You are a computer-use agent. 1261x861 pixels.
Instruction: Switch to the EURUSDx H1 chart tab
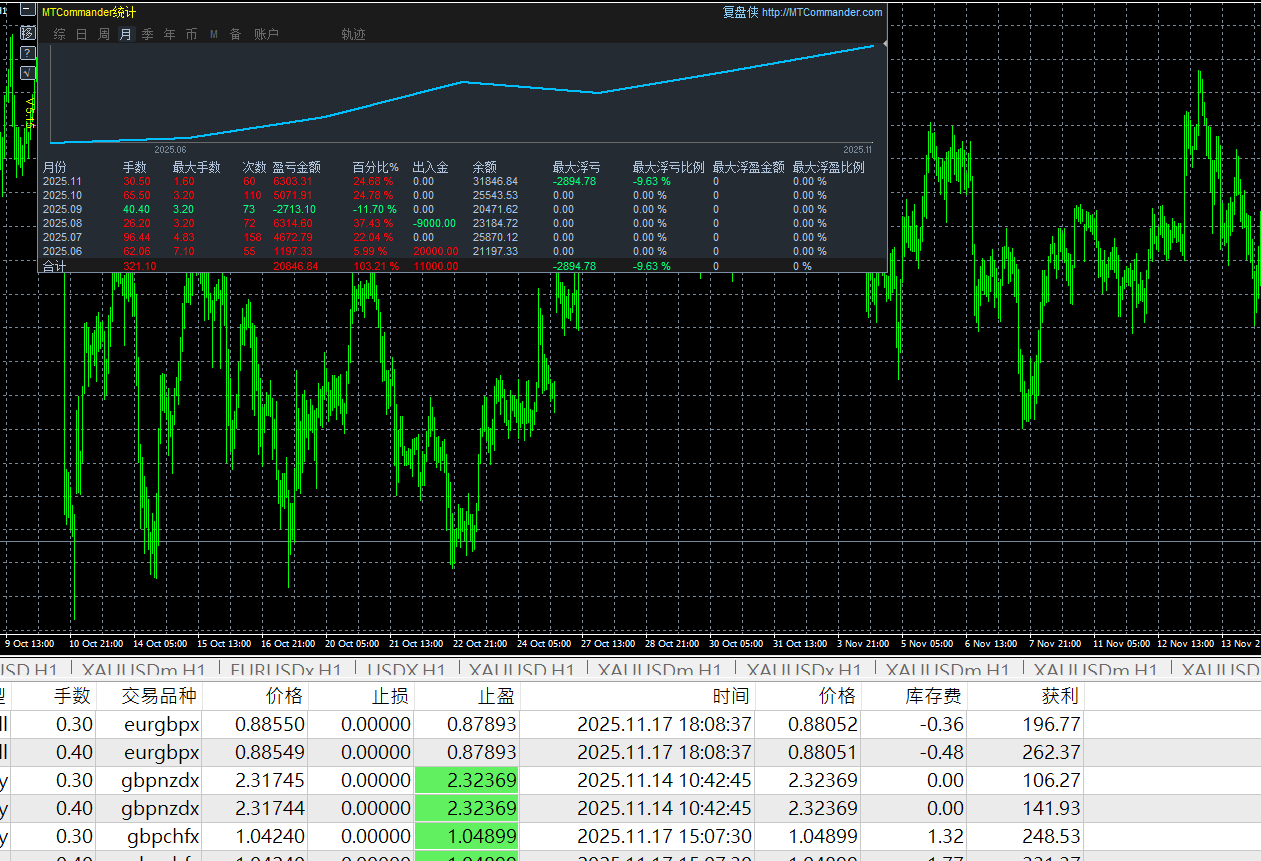tap(286, 670)
